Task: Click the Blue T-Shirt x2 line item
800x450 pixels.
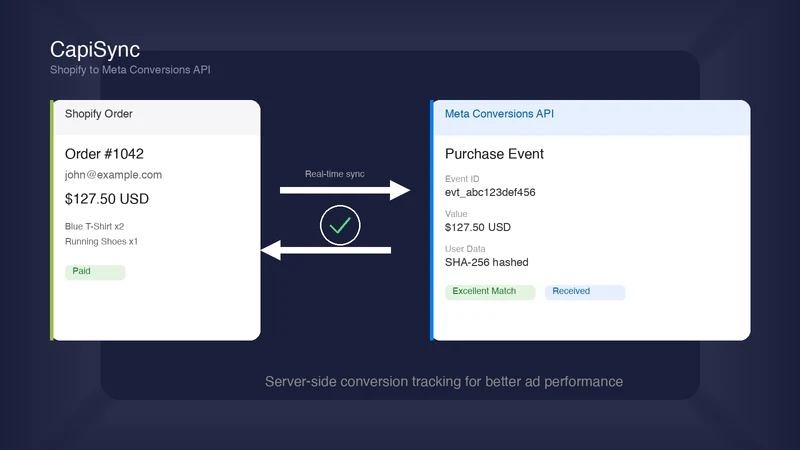Action: point(94,227)
